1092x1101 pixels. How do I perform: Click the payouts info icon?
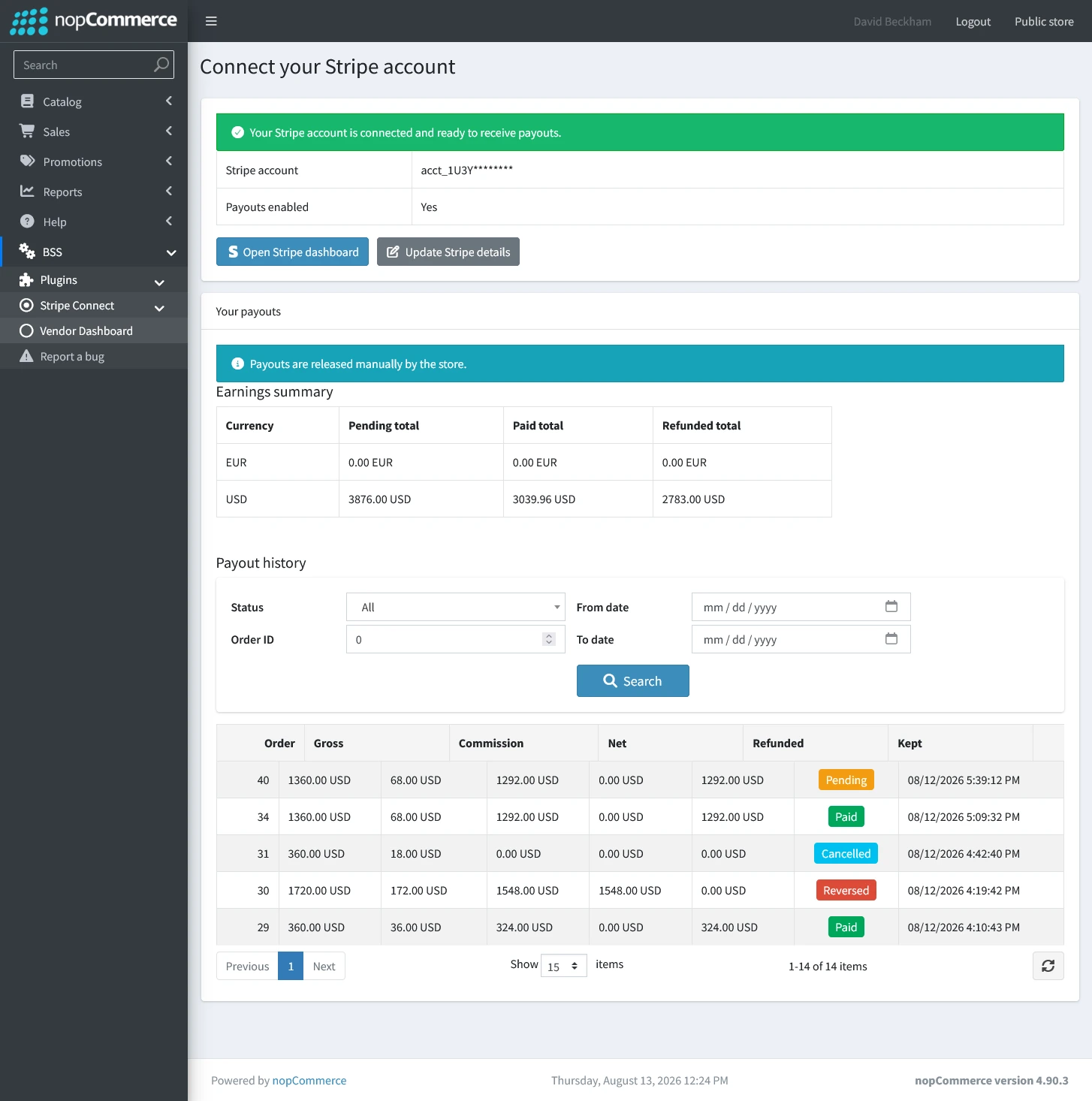tap(237, 364)
